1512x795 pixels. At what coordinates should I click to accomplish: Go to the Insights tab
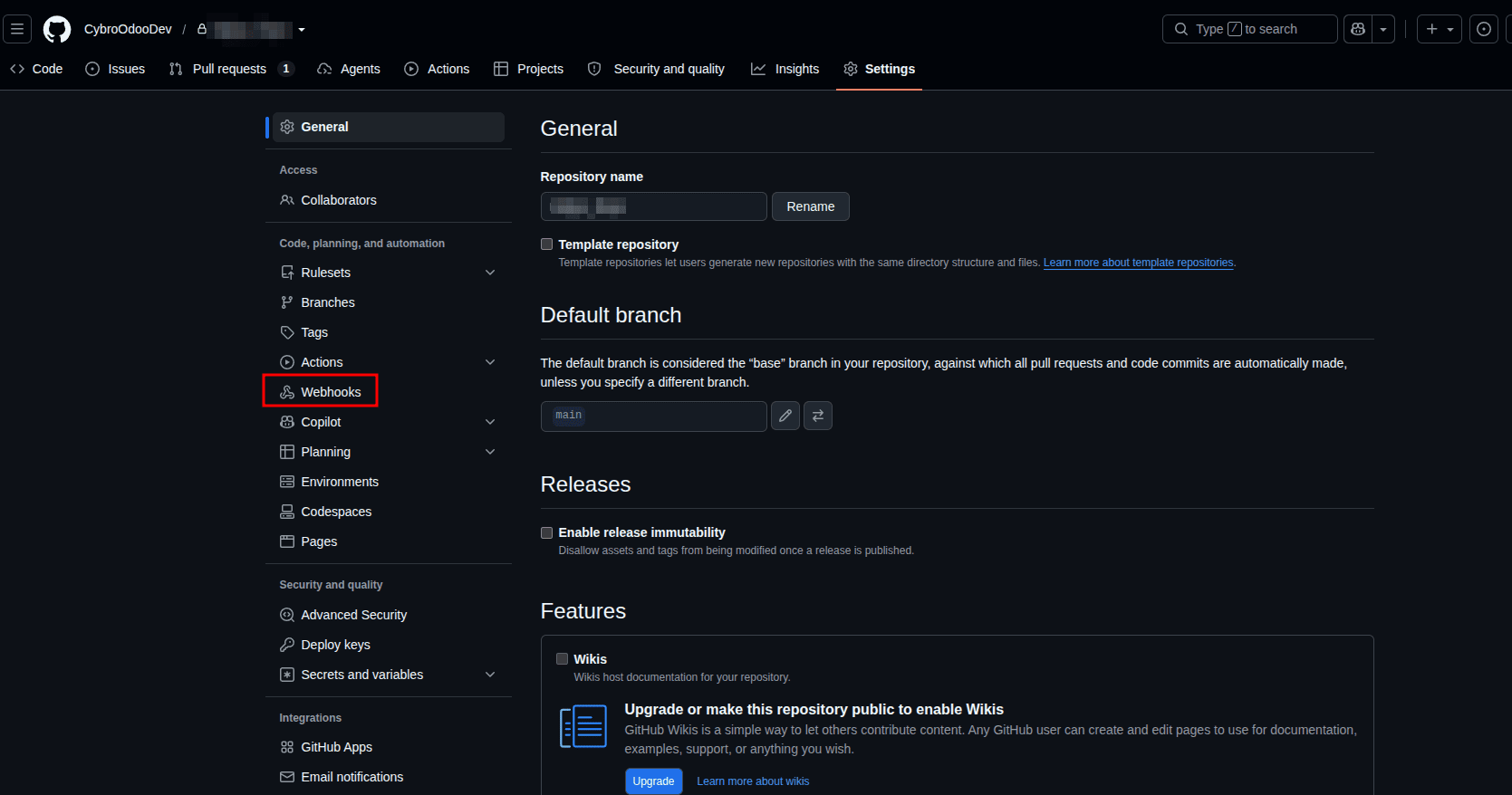(785, 69)
